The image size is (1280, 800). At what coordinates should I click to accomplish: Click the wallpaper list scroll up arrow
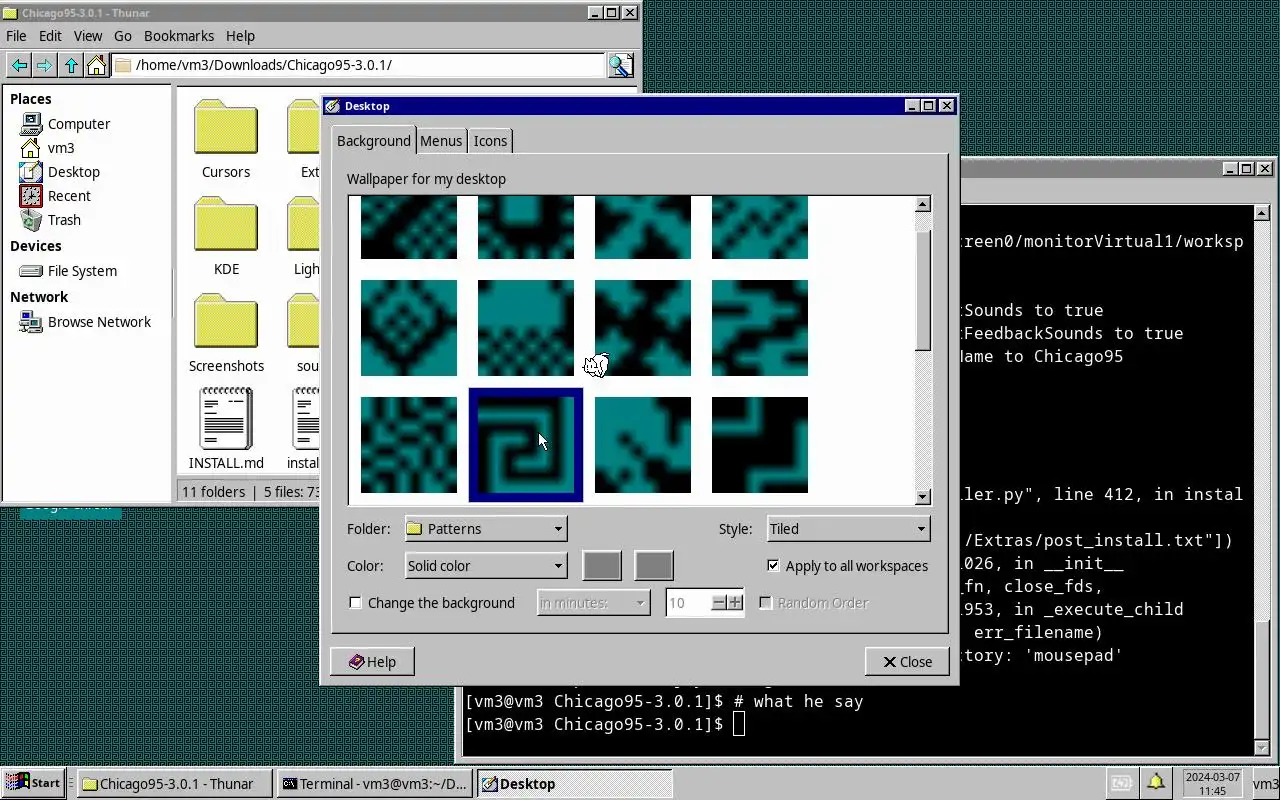(923, 204)
